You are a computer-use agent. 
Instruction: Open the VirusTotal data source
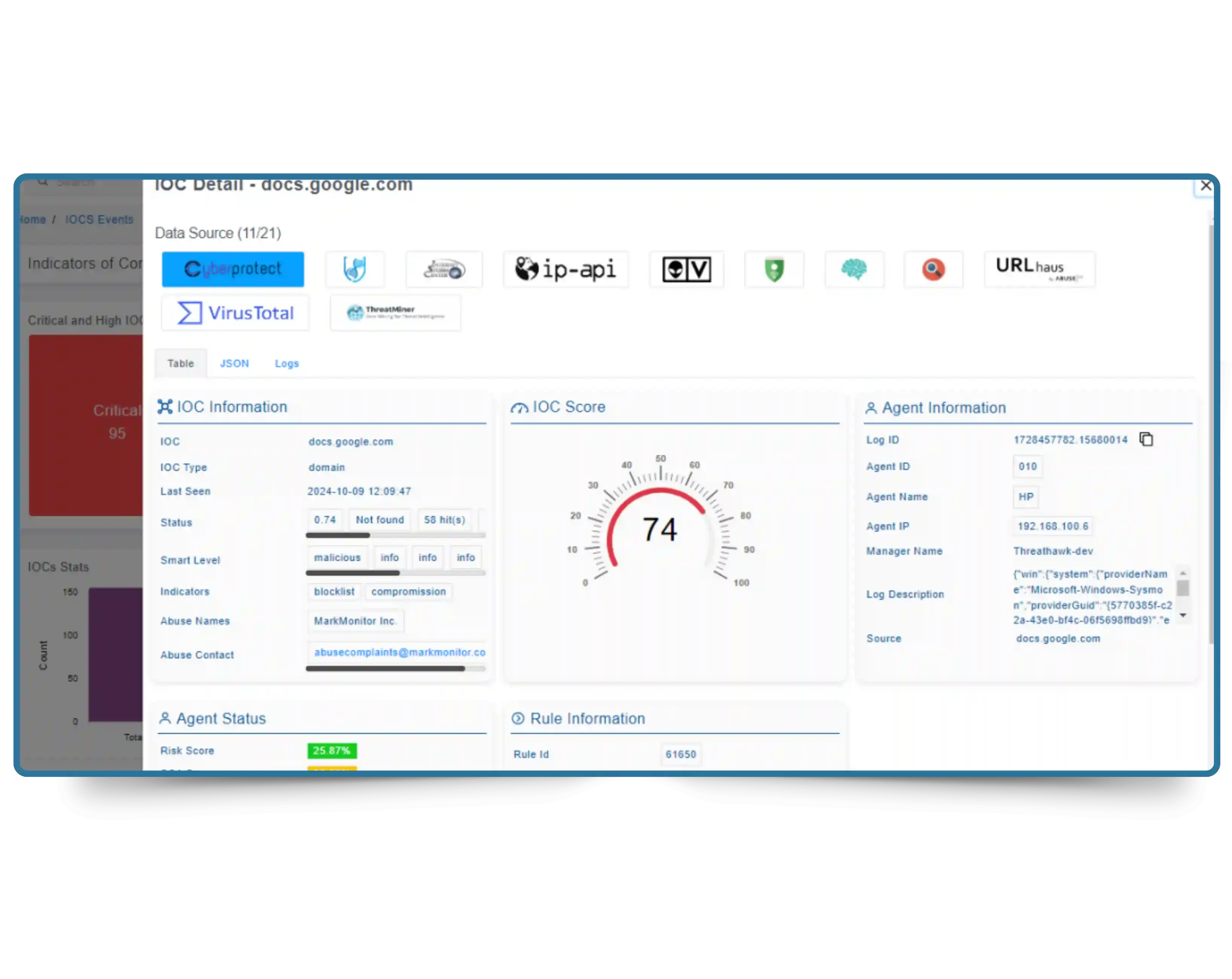pos(235,313)
